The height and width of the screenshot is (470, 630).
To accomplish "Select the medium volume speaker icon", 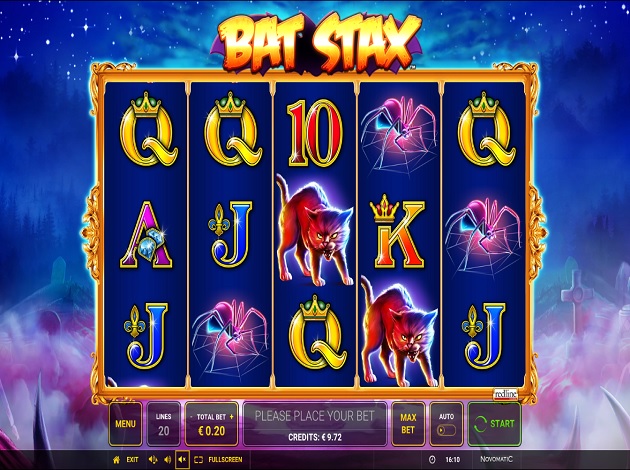I will pyautogui.click(x=168, y=460).
